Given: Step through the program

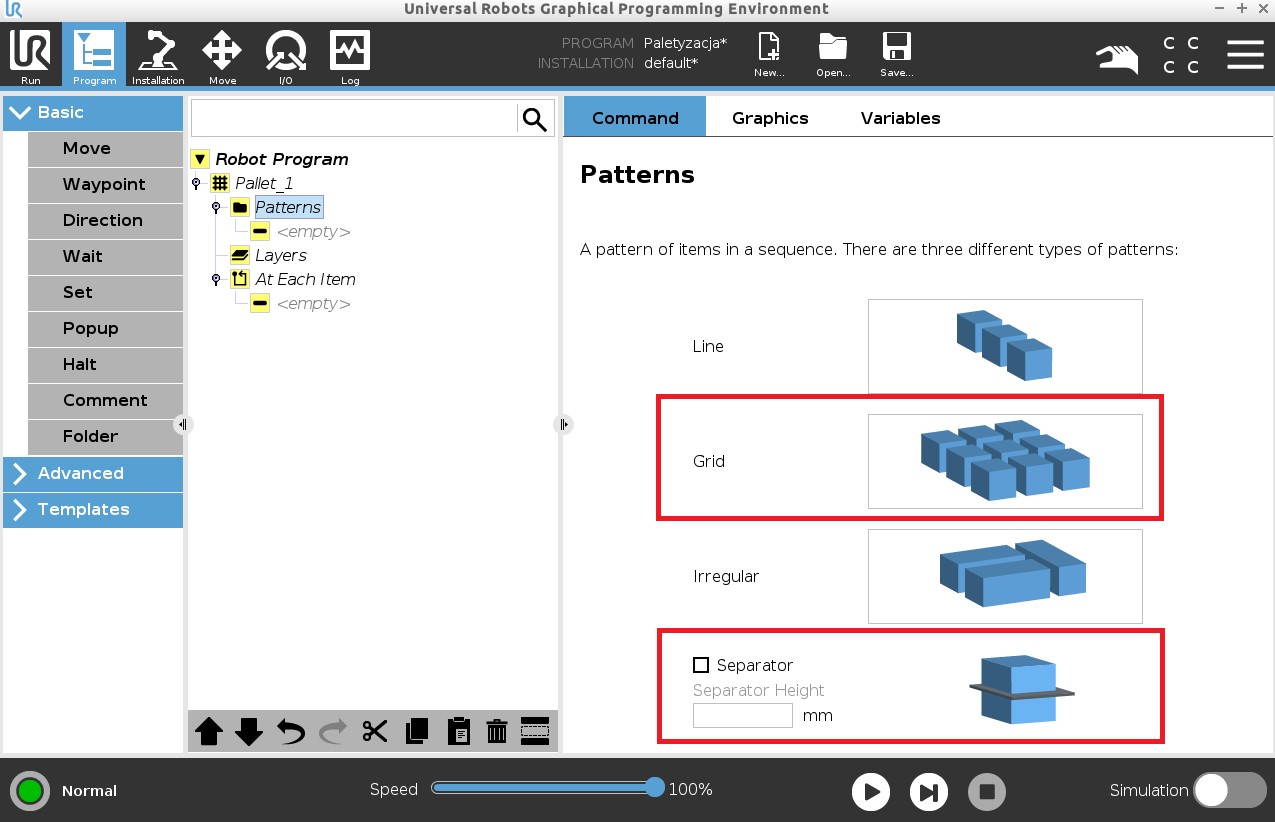Looking at the screenshot, I should (929, 792).
